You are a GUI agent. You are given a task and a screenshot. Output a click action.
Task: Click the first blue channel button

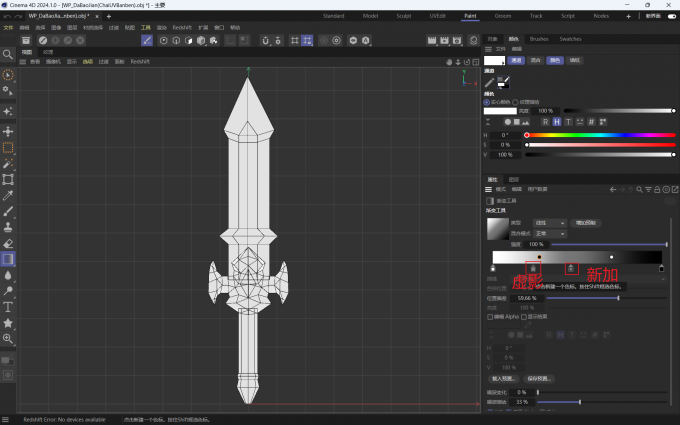516,60
